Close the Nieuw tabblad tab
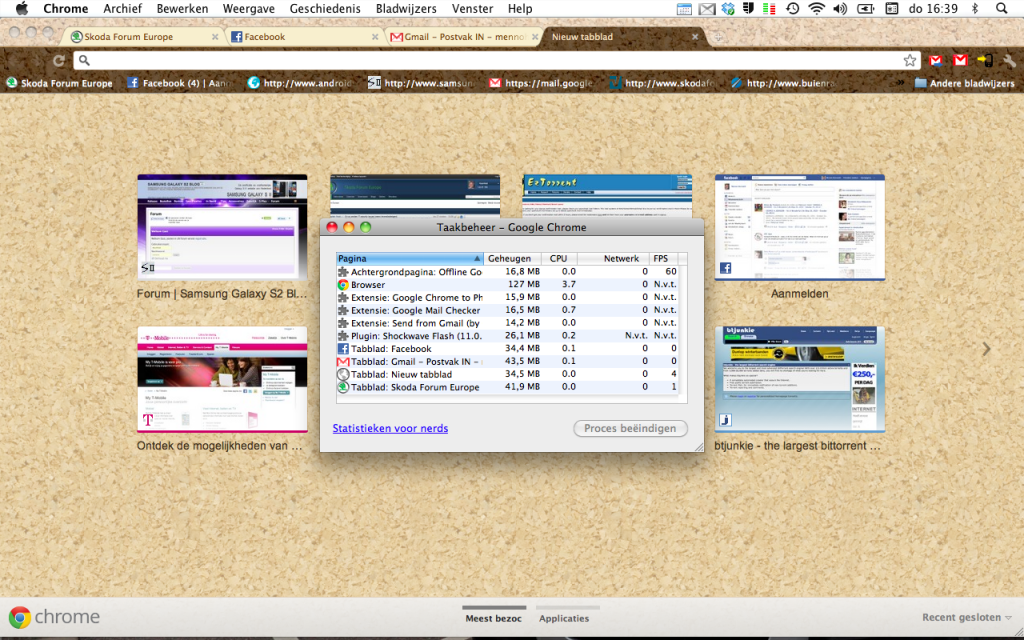 pos(695,37)
